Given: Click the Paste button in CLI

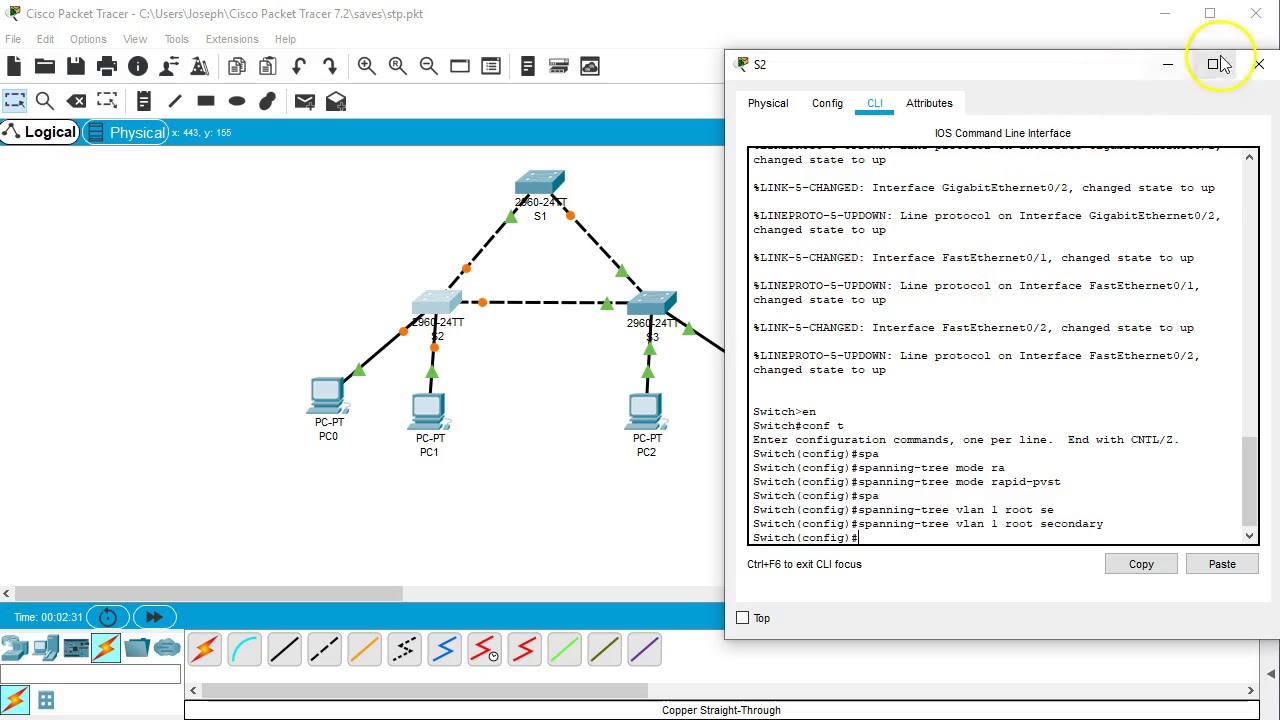Looking at the screenshot, I should pyautogui.click(x=1222, y=564).
